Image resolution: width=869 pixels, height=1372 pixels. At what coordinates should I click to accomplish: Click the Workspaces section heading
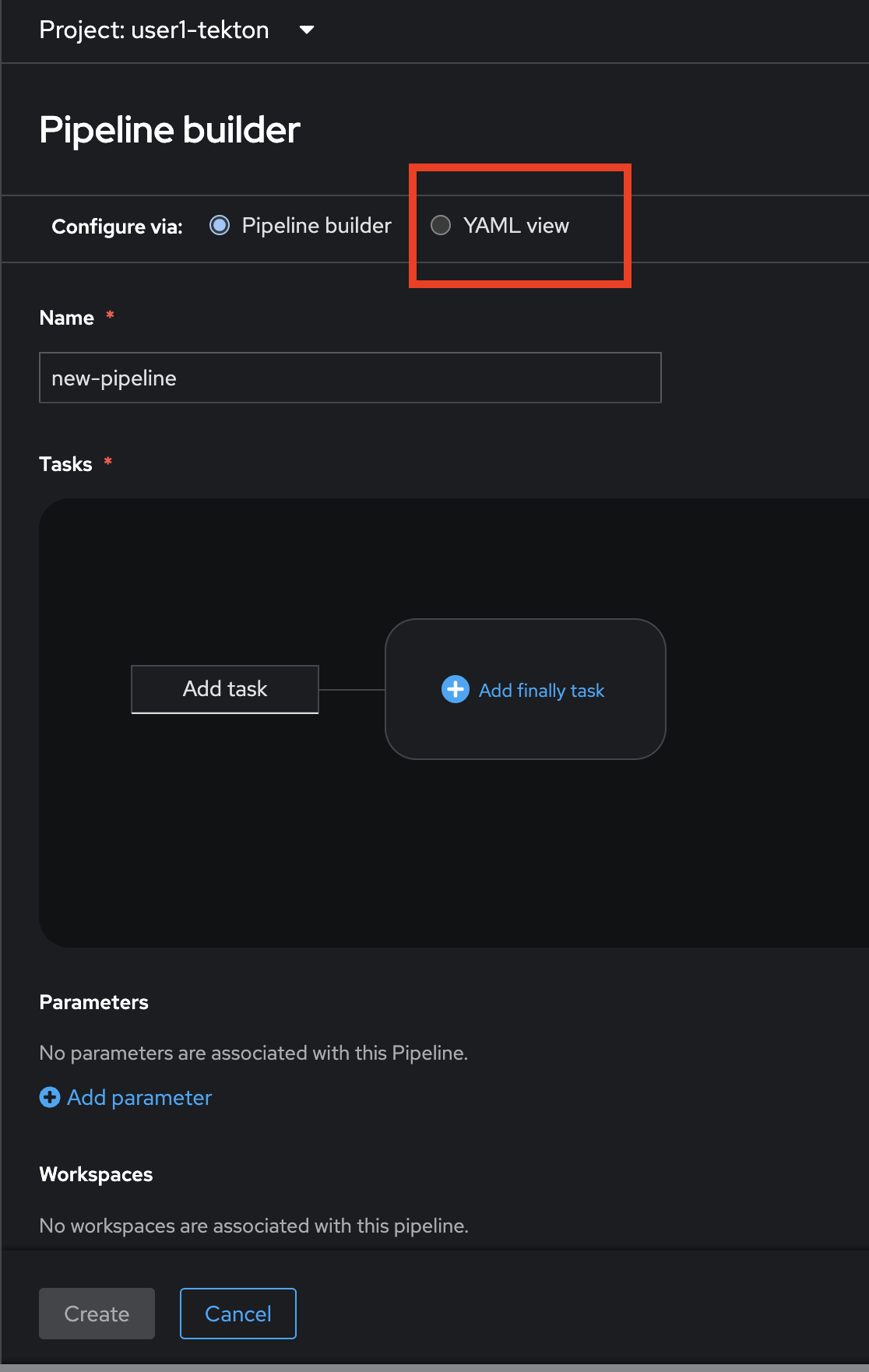97,1174
